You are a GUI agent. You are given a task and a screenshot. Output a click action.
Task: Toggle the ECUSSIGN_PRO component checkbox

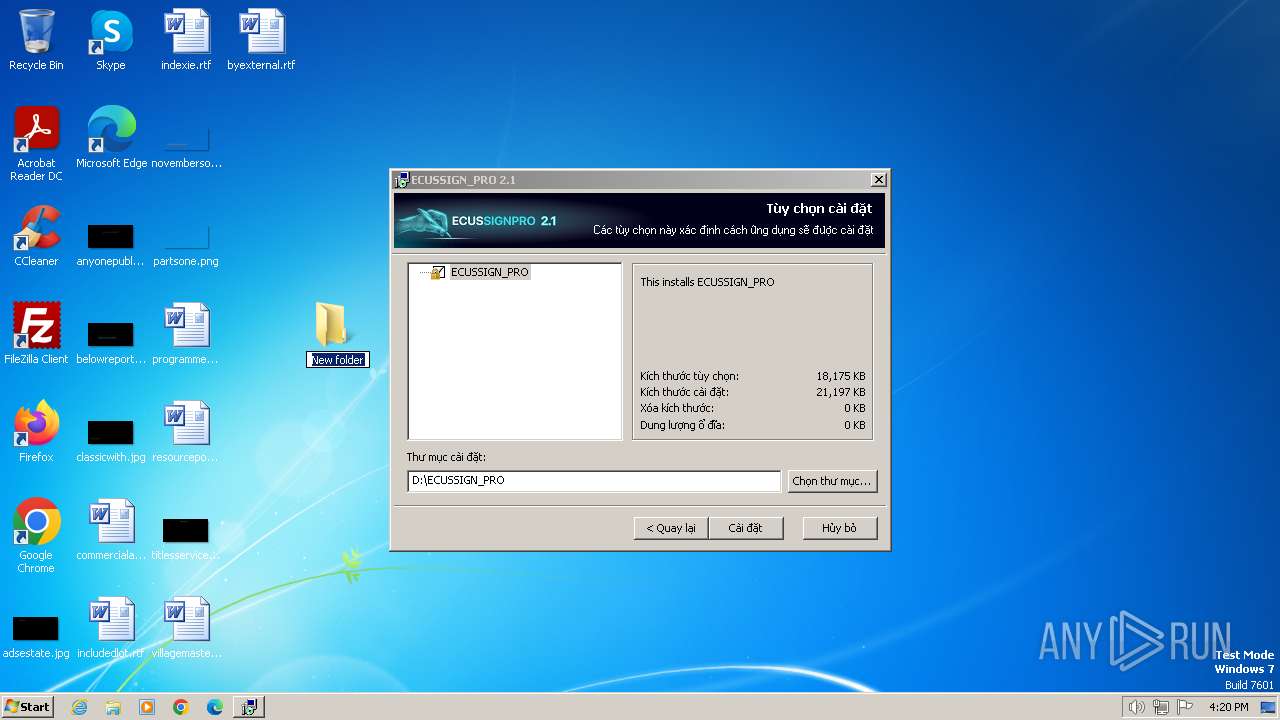pyautogui.click(x=437, y=273)
